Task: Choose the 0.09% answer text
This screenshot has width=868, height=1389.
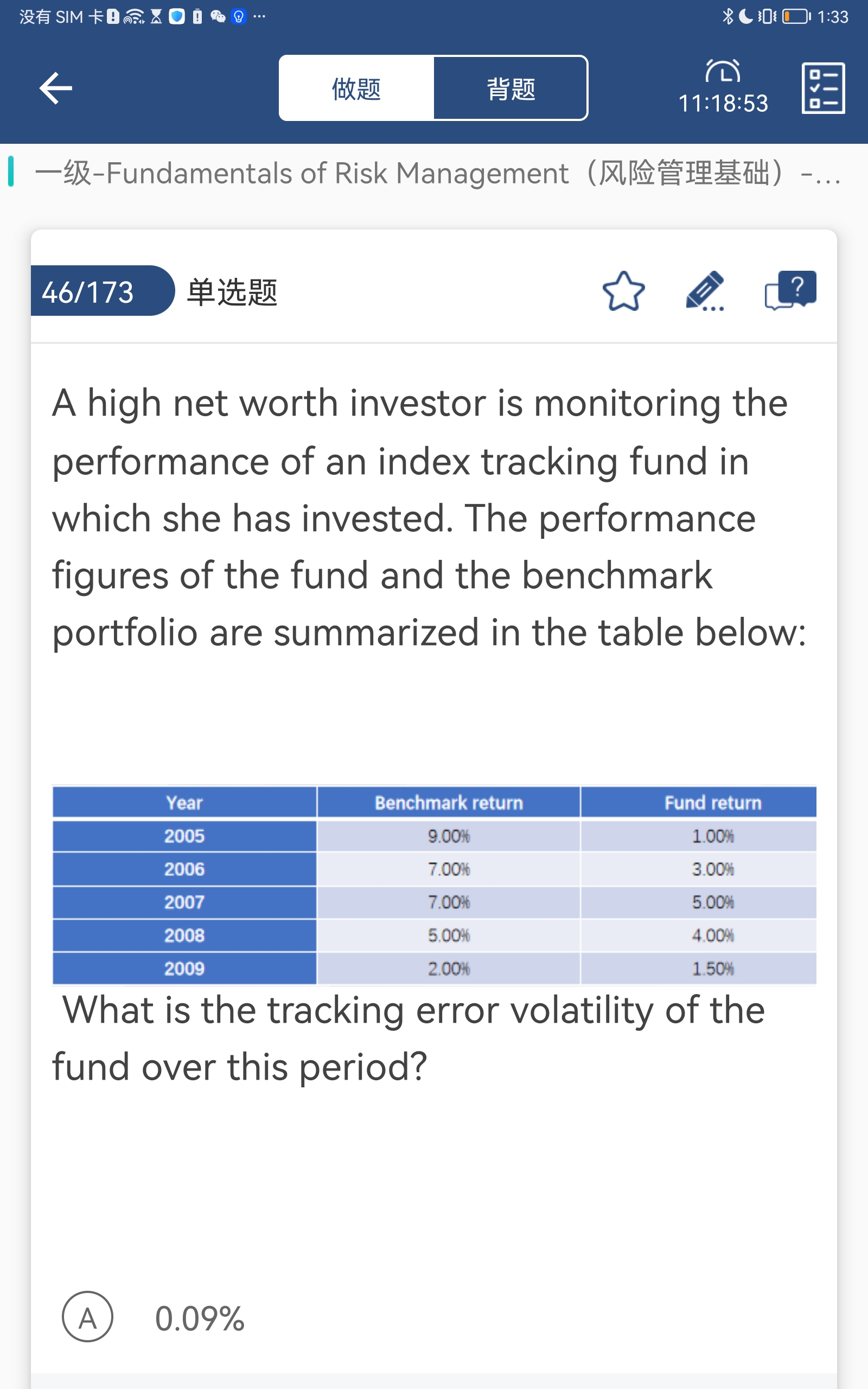Action: tap(200, 1318)
